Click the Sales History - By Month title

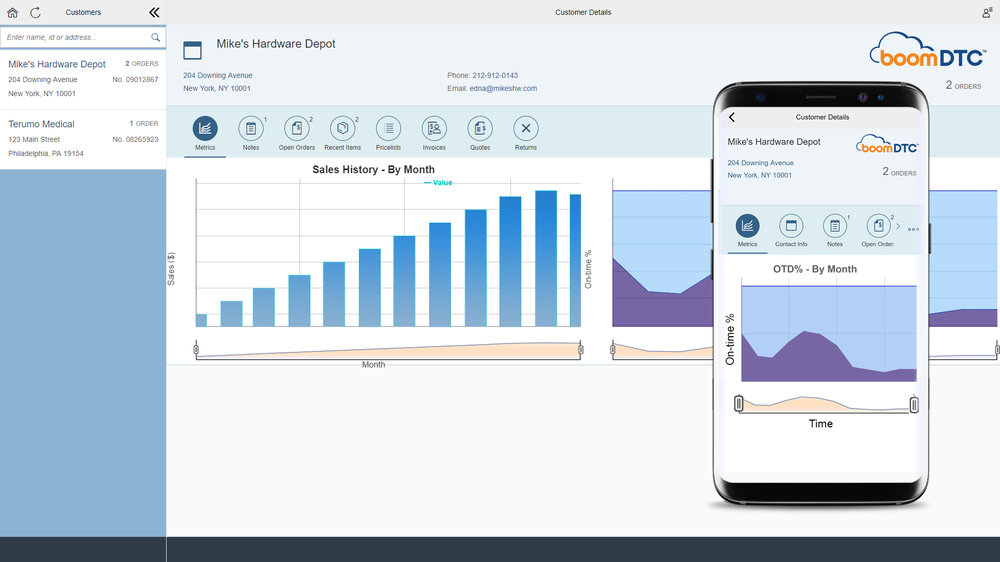pos(373,170)
